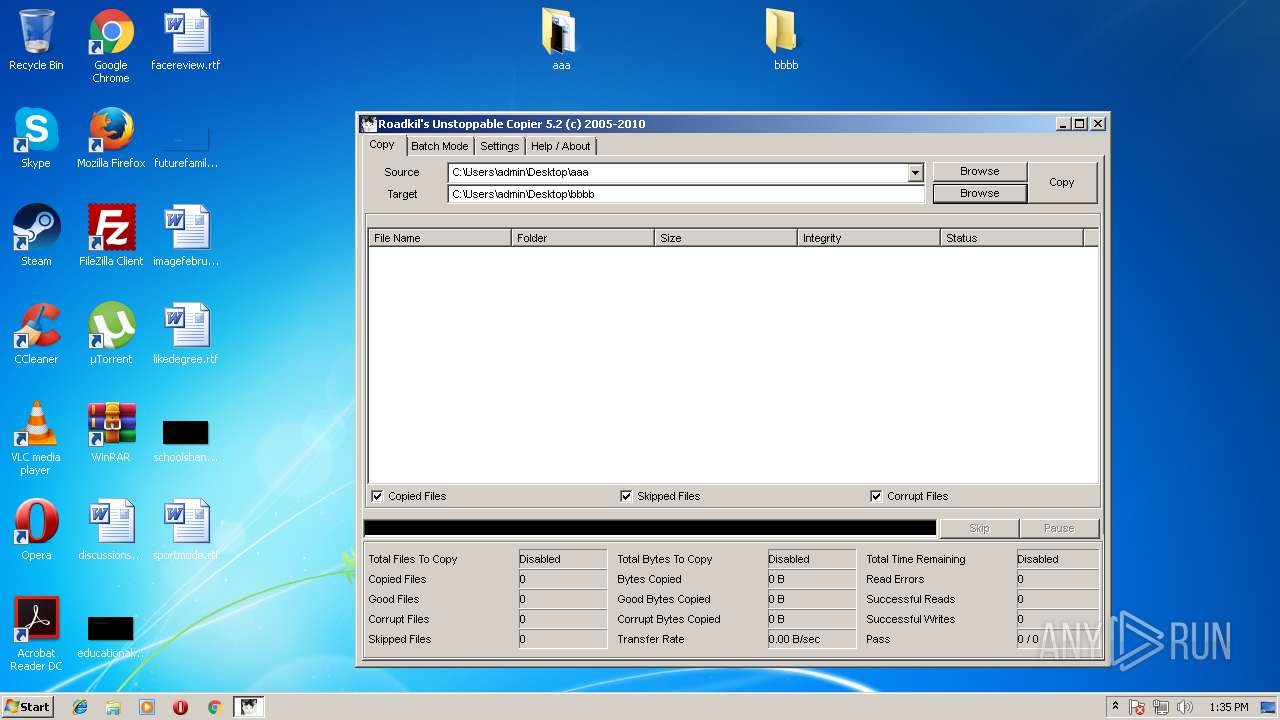Select likedegree.rtf document icon
The height and width of the screenshot is (720, 1280).
pyautogui.click(x=186, y=334)
